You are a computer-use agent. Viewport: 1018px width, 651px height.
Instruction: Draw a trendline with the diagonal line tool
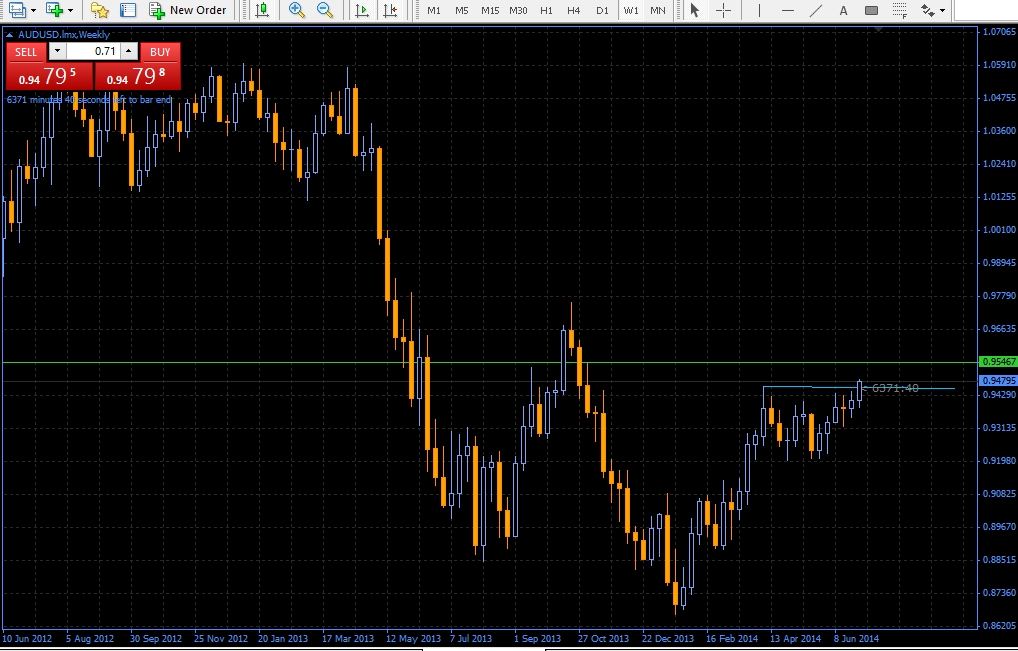point(816,10)
